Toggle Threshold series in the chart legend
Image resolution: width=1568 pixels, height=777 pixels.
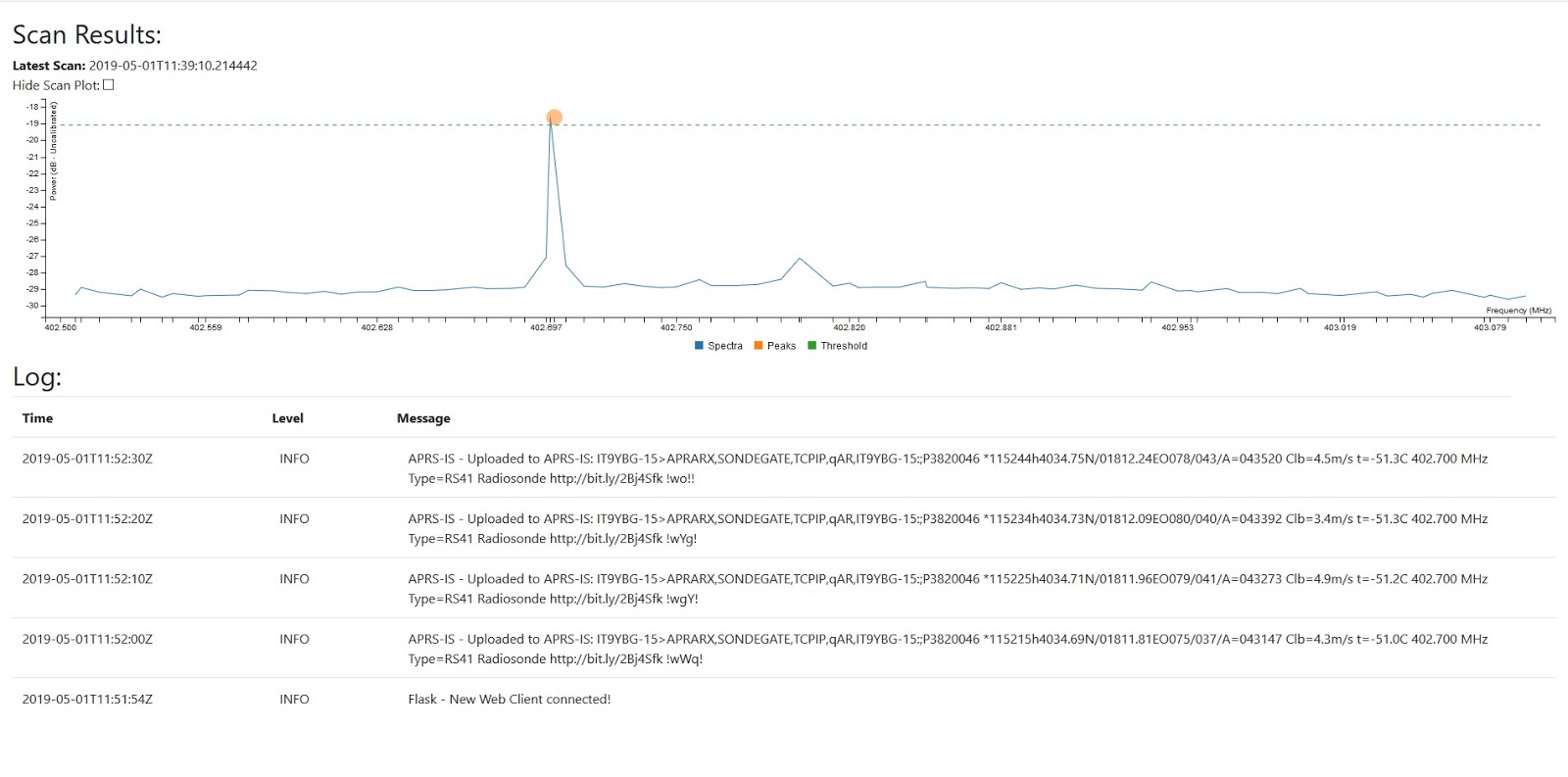[837, 346]
